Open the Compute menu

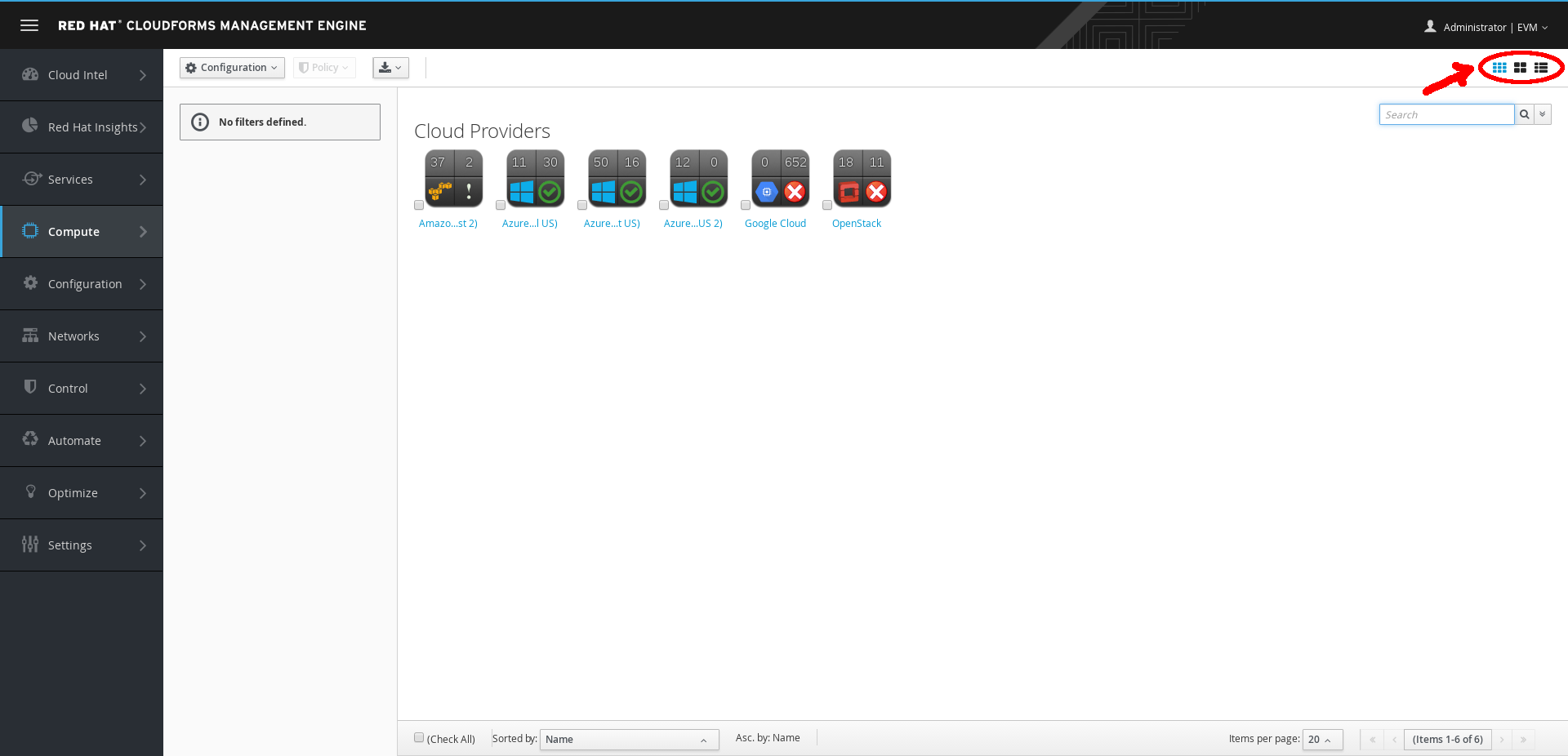coord(82,232)
